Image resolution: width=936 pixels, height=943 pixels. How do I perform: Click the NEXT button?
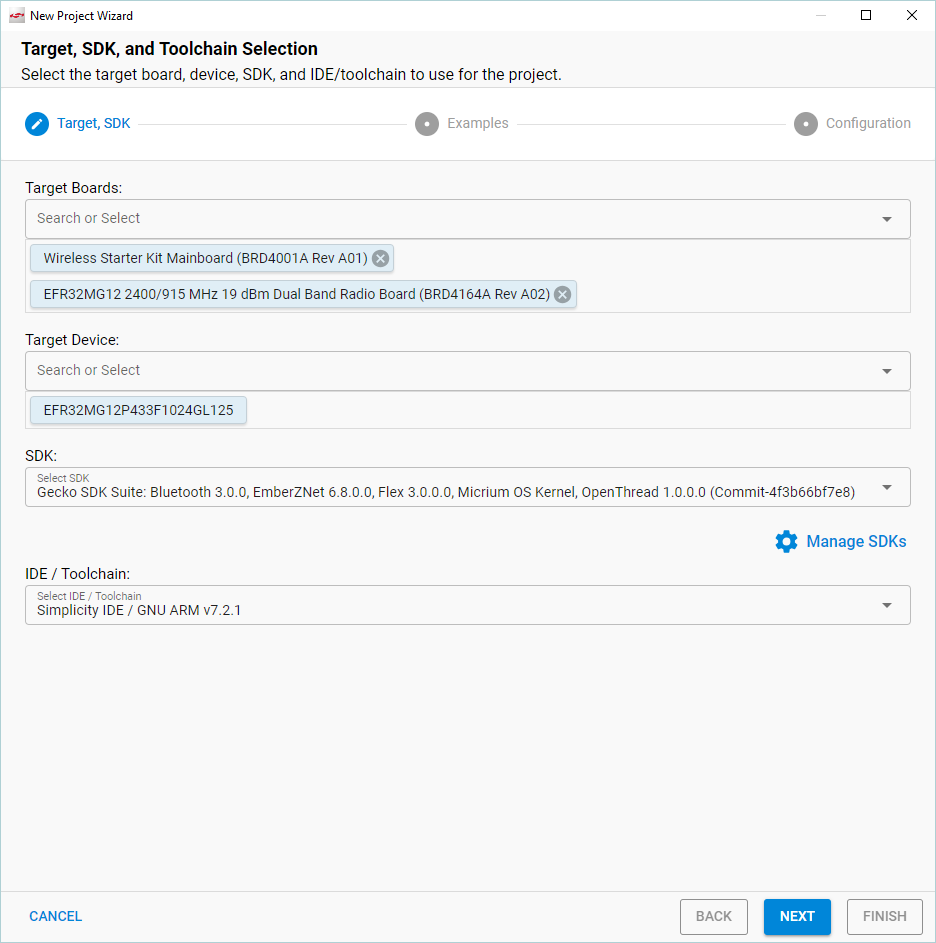click(797, 916)
